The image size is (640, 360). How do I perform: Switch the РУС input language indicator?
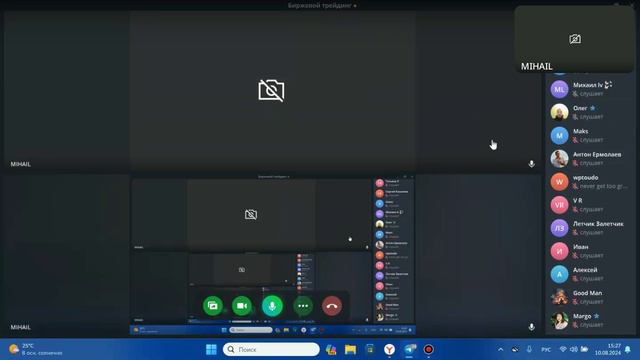tap(546, 349)
